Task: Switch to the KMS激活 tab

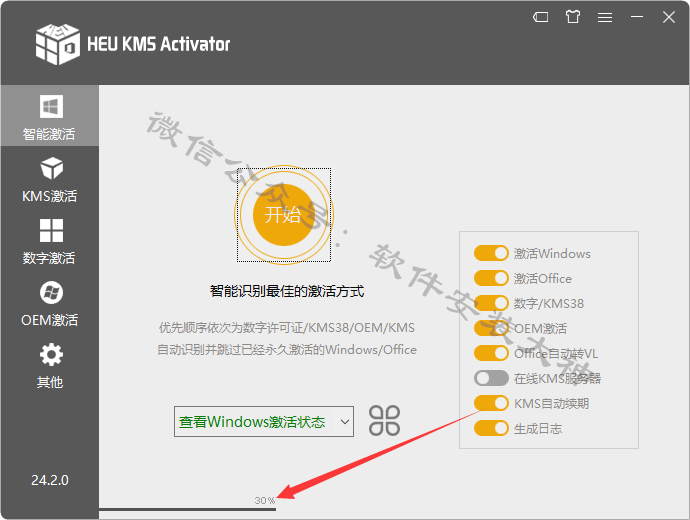Action: 50,179
